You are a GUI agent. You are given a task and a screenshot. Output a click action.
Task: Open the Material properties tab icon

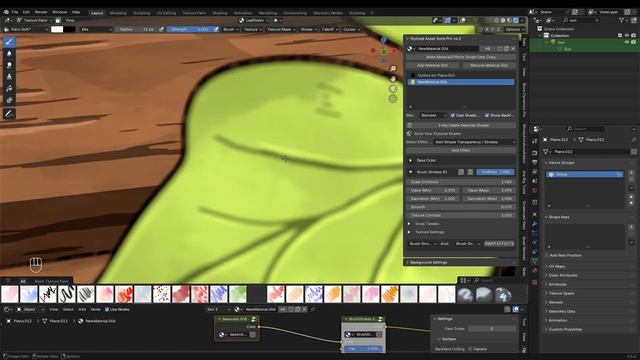535,271
